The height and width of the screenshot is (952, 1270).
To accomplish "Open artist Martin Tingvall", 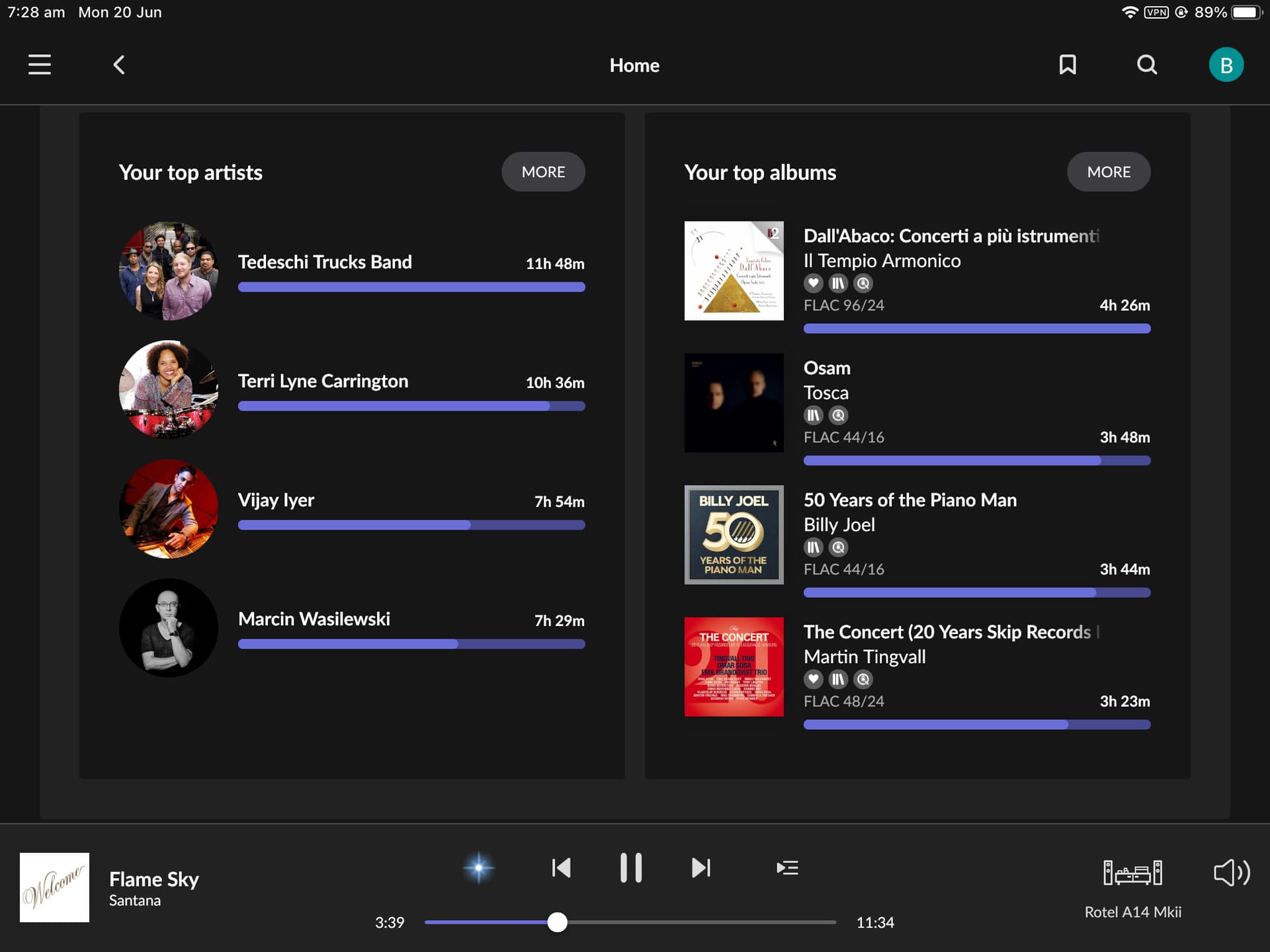I will [865, 657].
